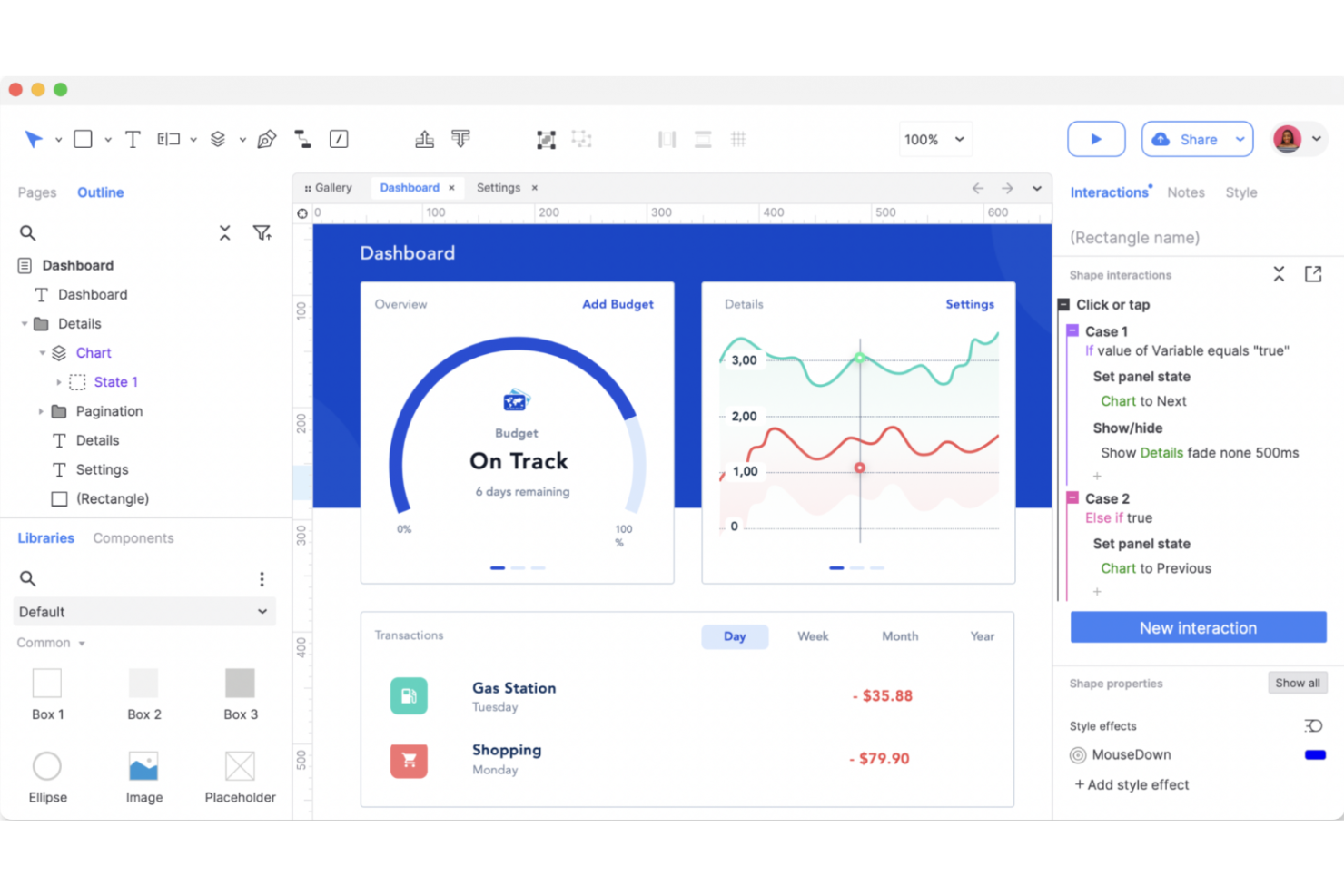Click the Settings link in Details card

point(970,304)
